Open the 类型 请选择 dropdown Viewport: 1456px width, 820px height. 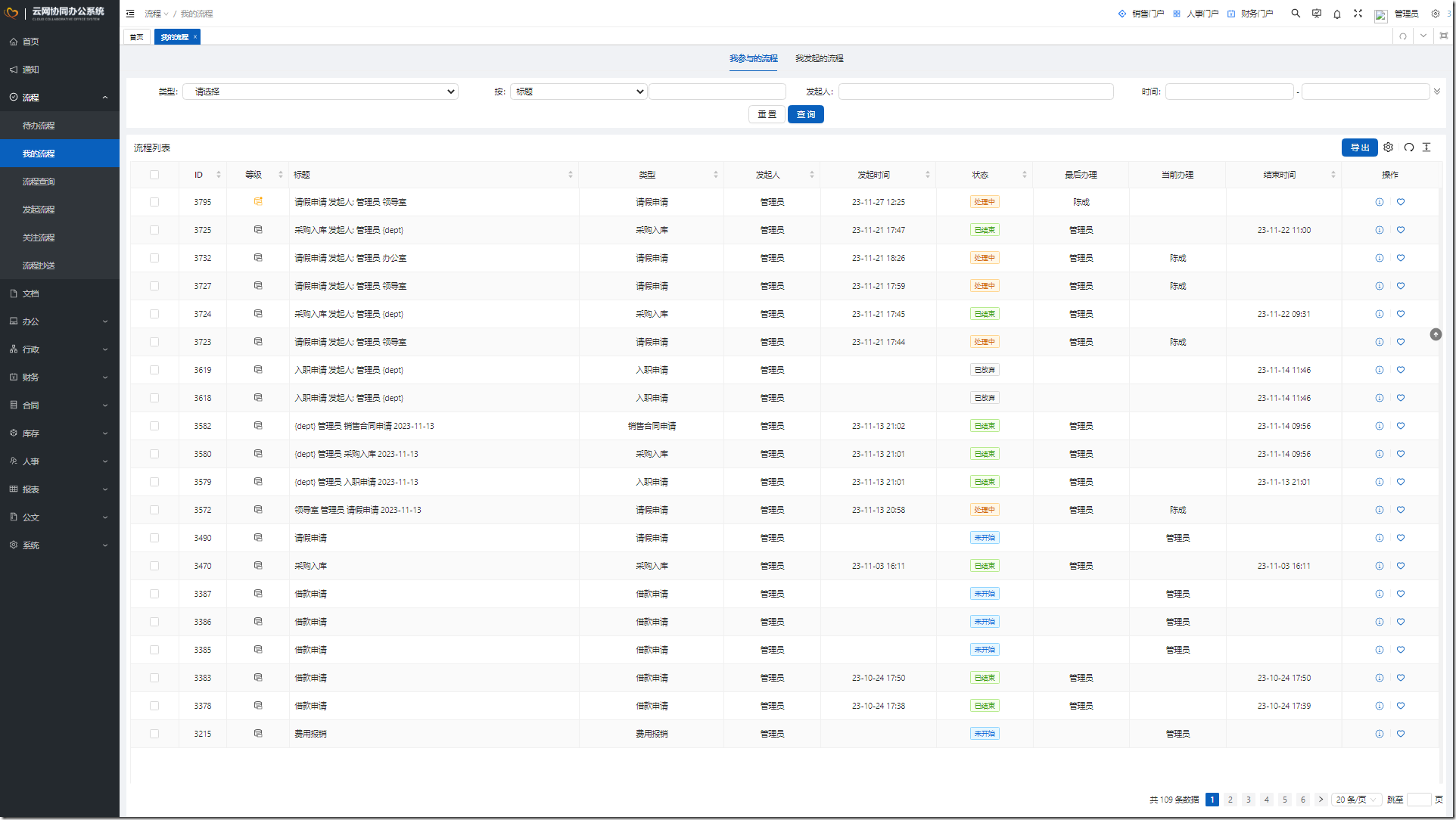(320, 92)
